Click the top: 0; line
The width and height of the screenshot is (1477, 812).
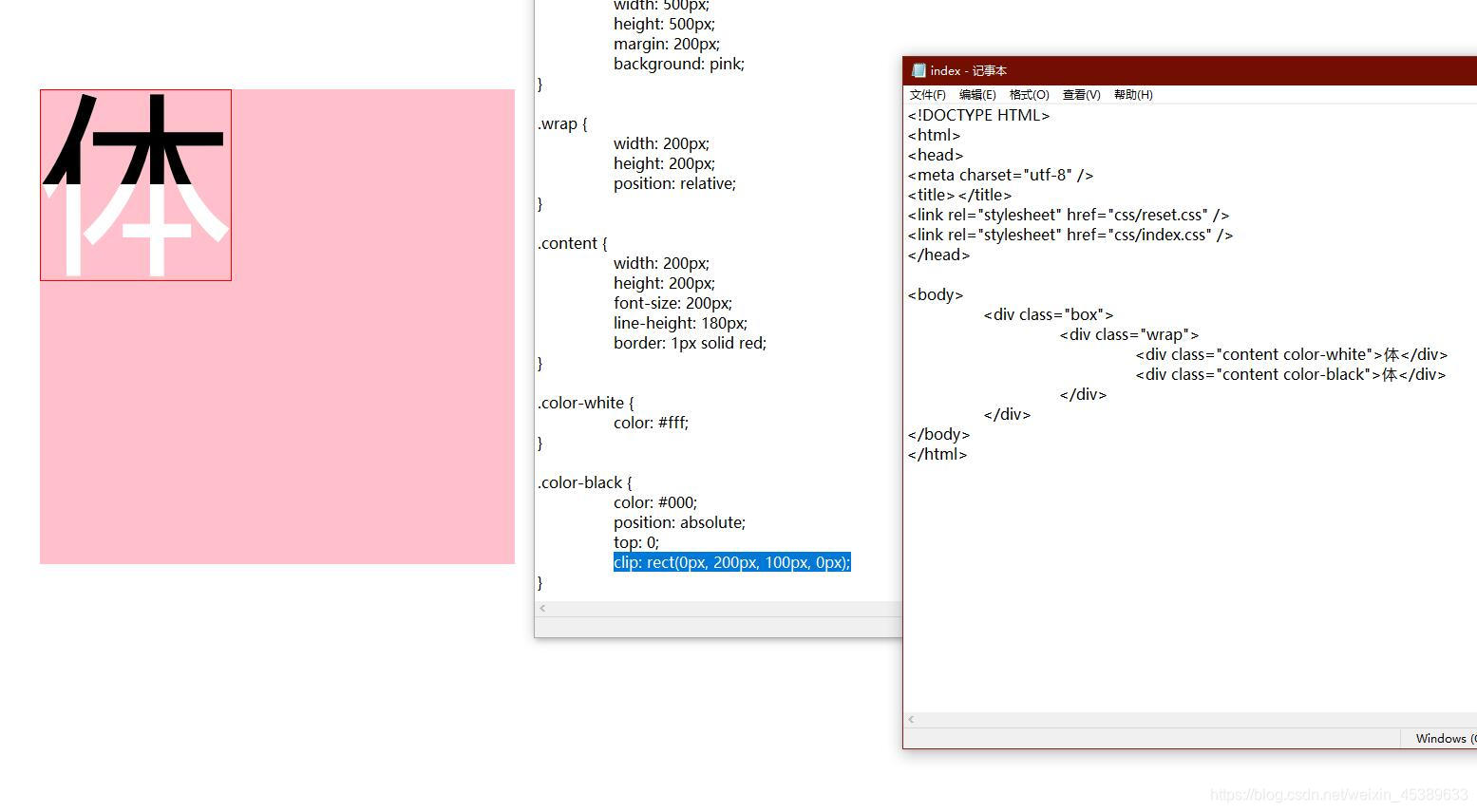(x=636, y=542)
